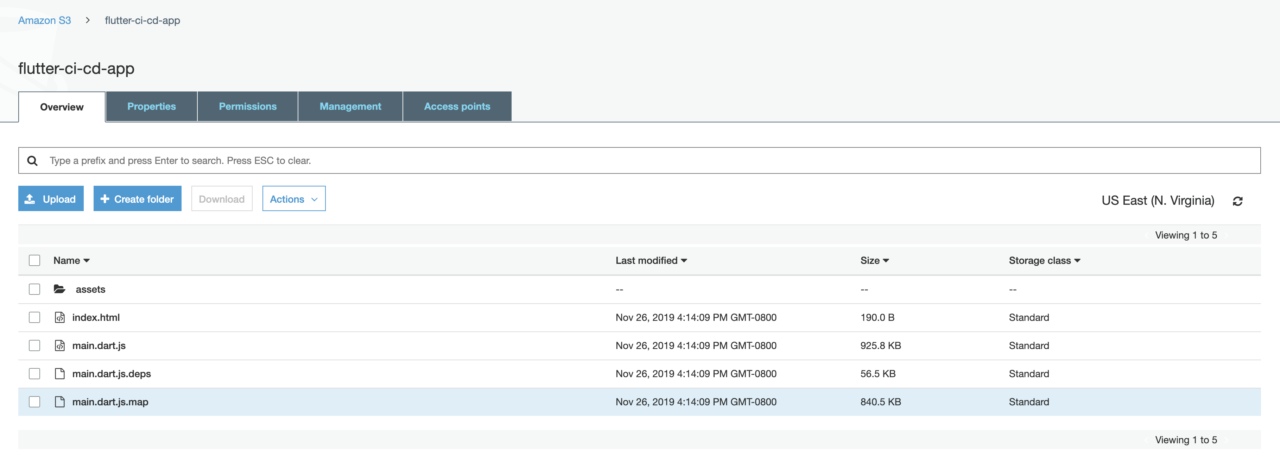
Task: Click the magnifier icon in search bar
Action: coord(32,160)
